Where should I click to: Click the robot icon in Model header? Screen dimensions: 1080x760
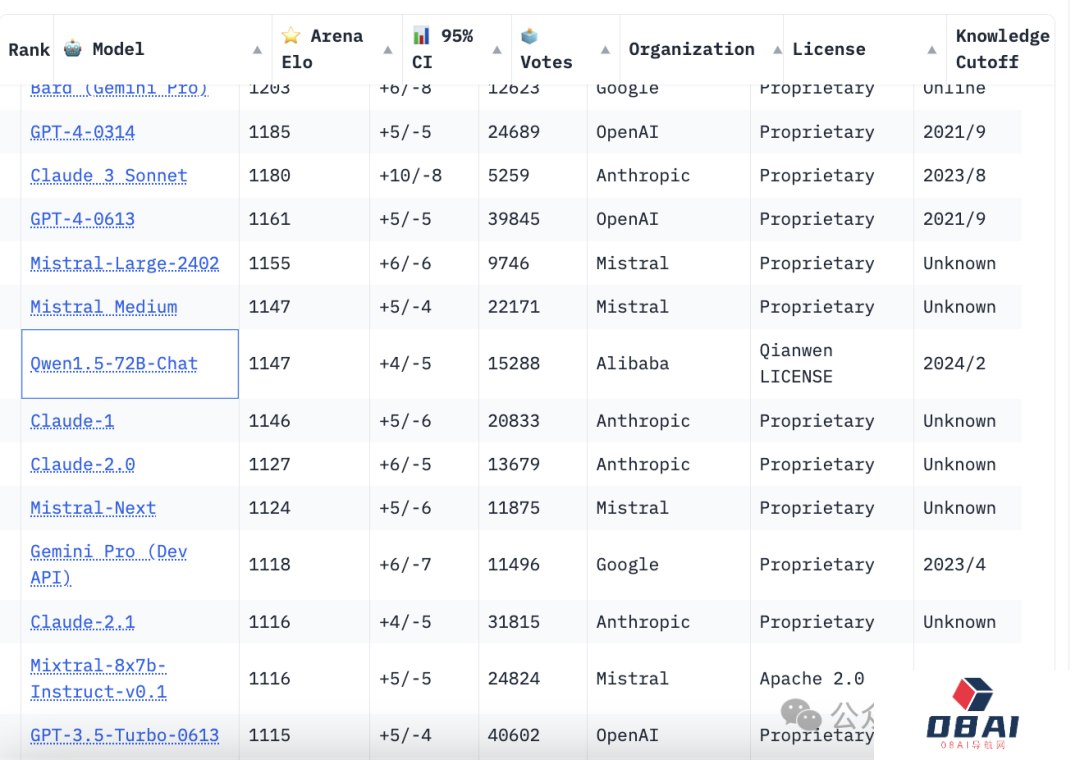73,48
